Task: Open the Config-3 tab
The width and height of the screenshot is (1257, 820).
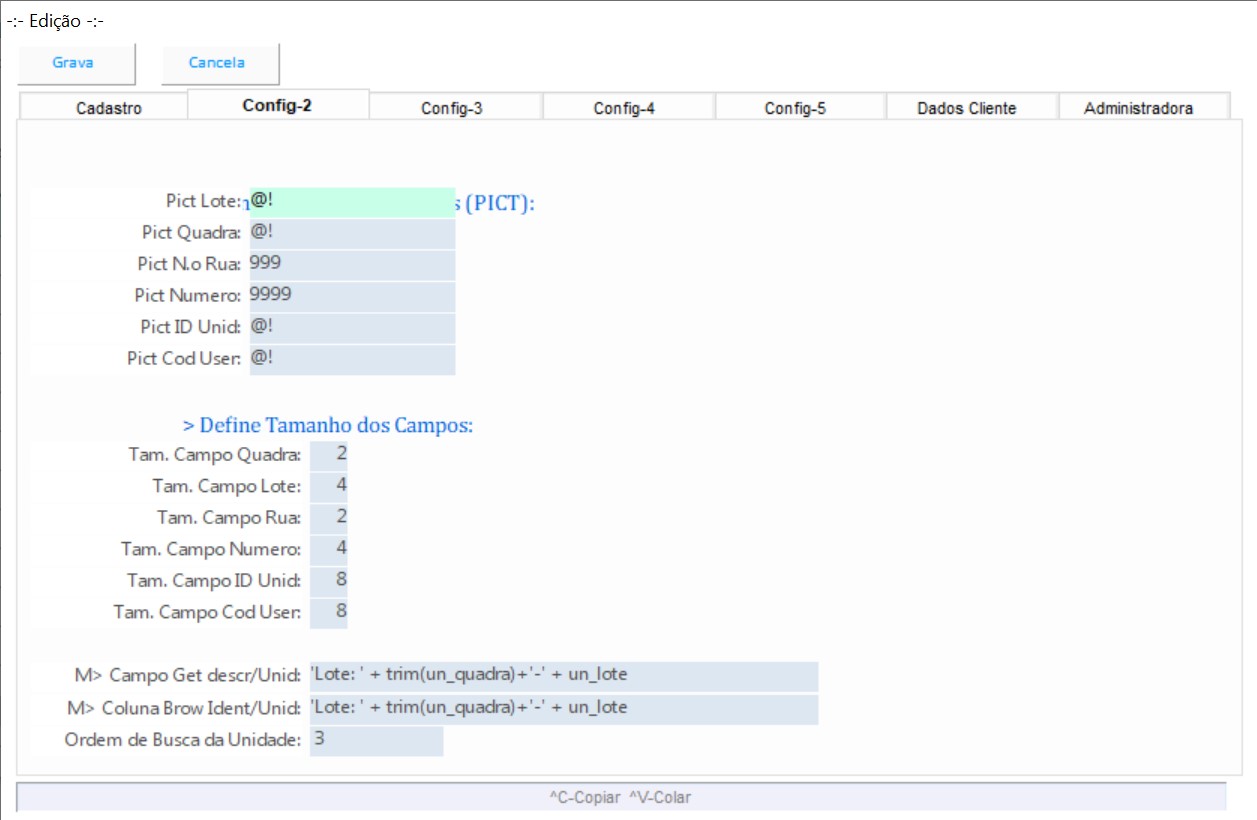Action: (x=452, y=108)
